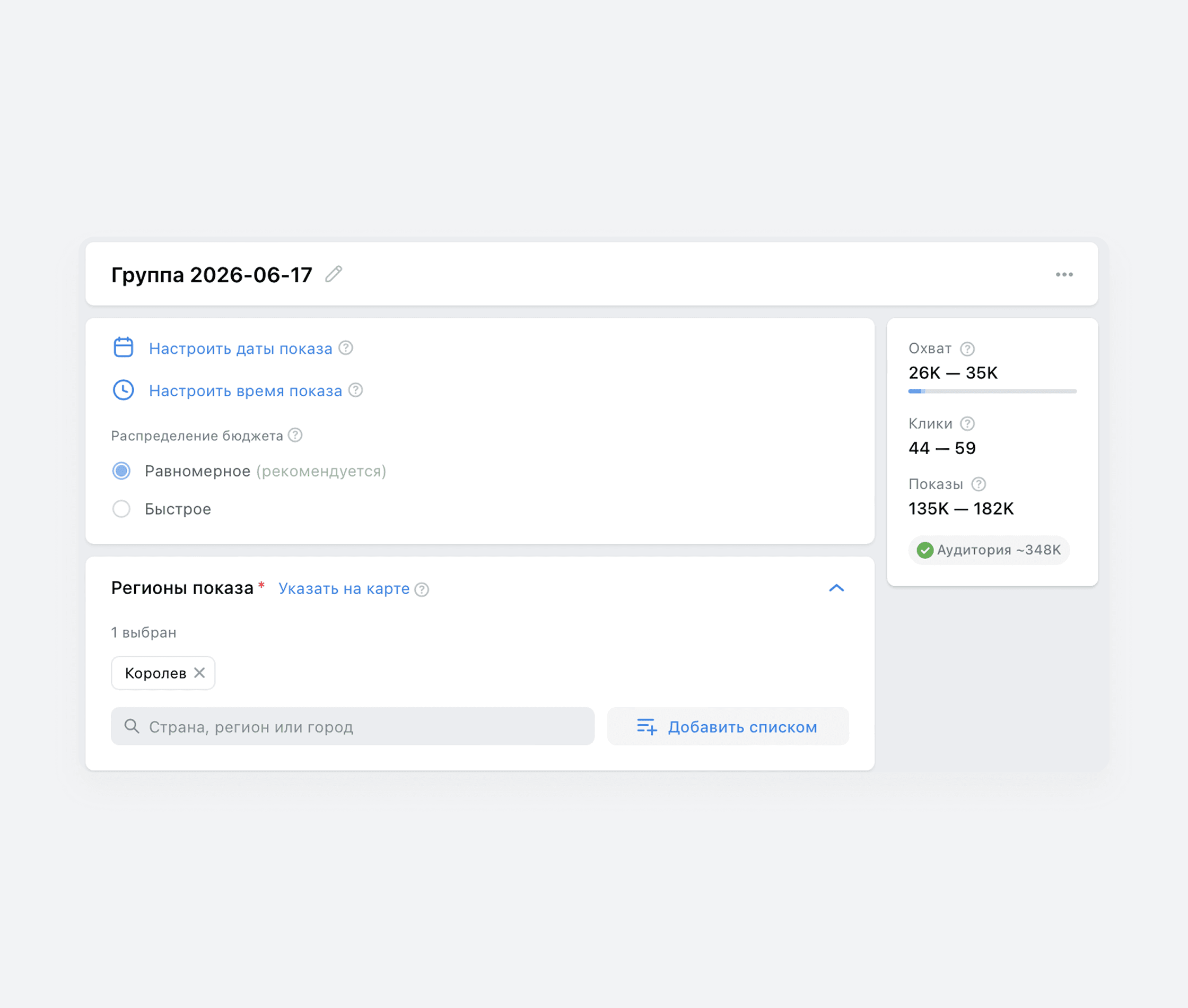Image resolution: width=1188 pixels, height=1008 pixels.
Task: Click the pencil icon to rename group
Action: 334,274
